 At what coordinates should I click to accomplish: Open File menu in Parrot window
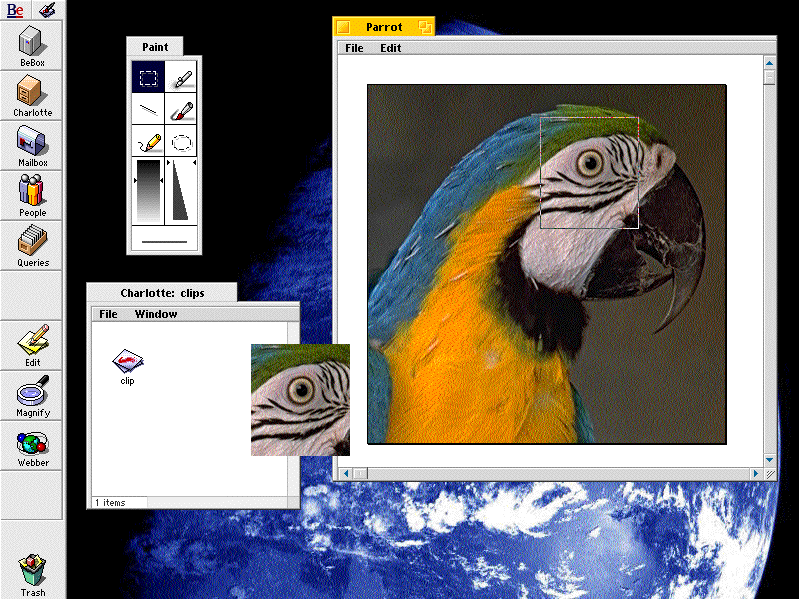[x=354, y=48]
